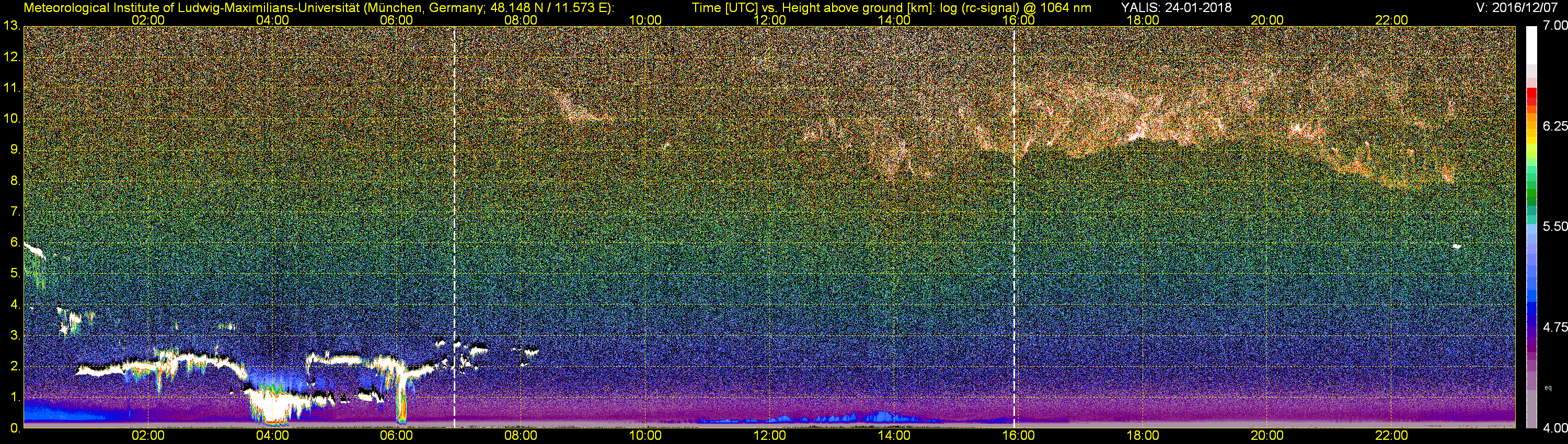Click the 0 km height axis label
The image size is (1568, 444).
(15, 428)
